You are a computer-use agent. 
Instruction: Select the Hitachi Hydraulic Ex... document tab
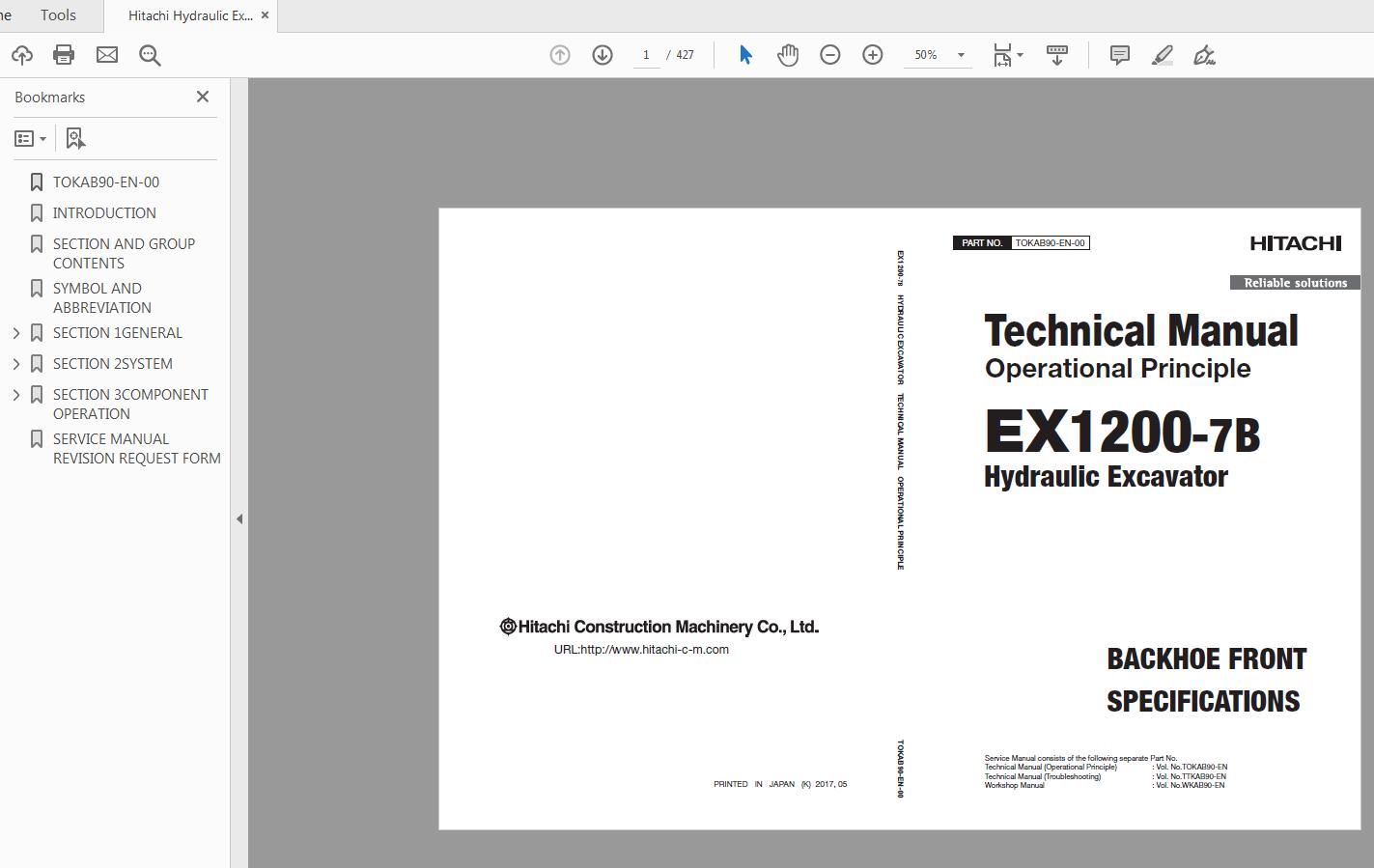[190, 15]
